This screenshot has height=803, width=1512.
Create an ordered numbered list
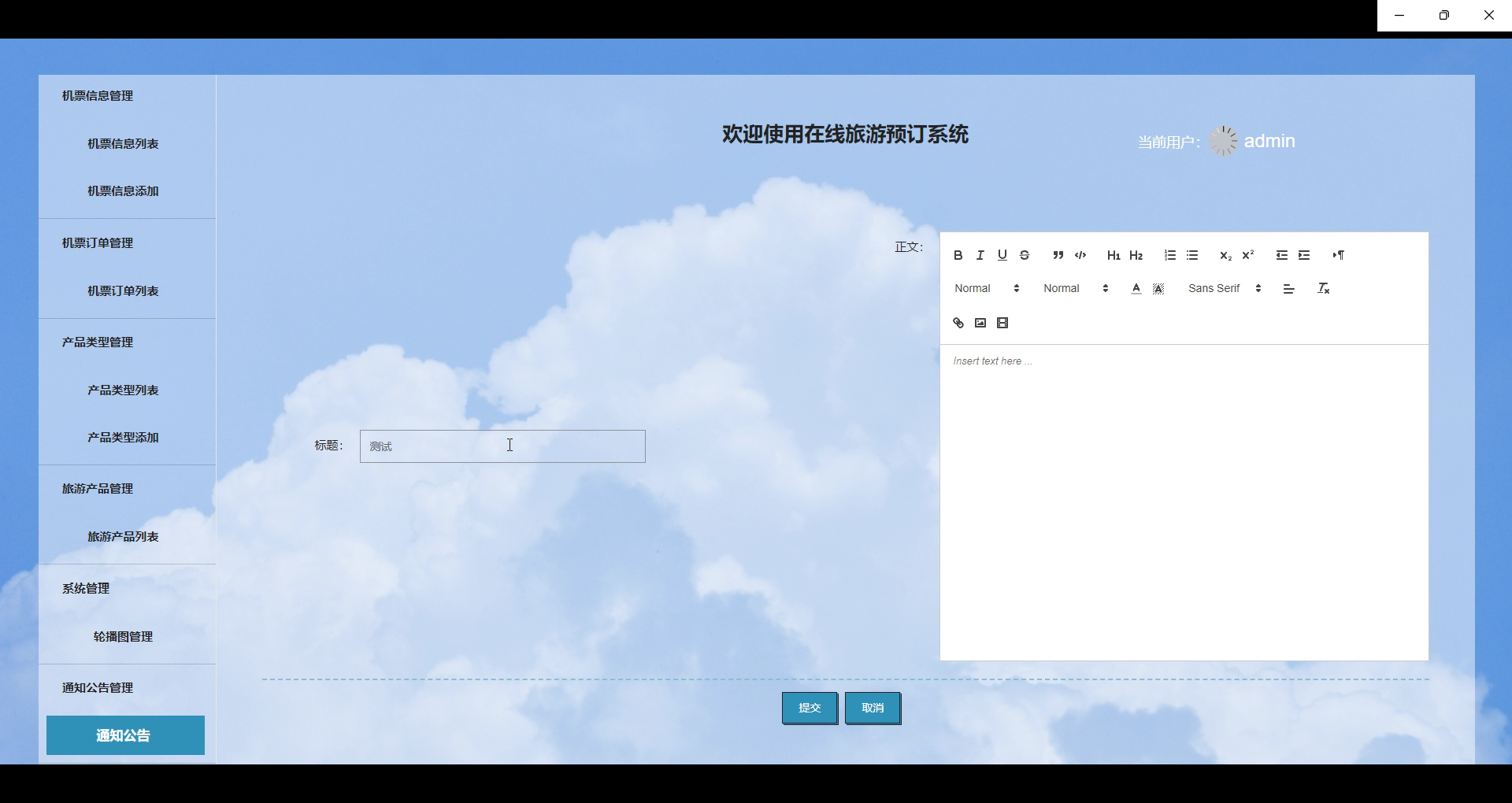pyautogui.click(x=1169, y=255)
